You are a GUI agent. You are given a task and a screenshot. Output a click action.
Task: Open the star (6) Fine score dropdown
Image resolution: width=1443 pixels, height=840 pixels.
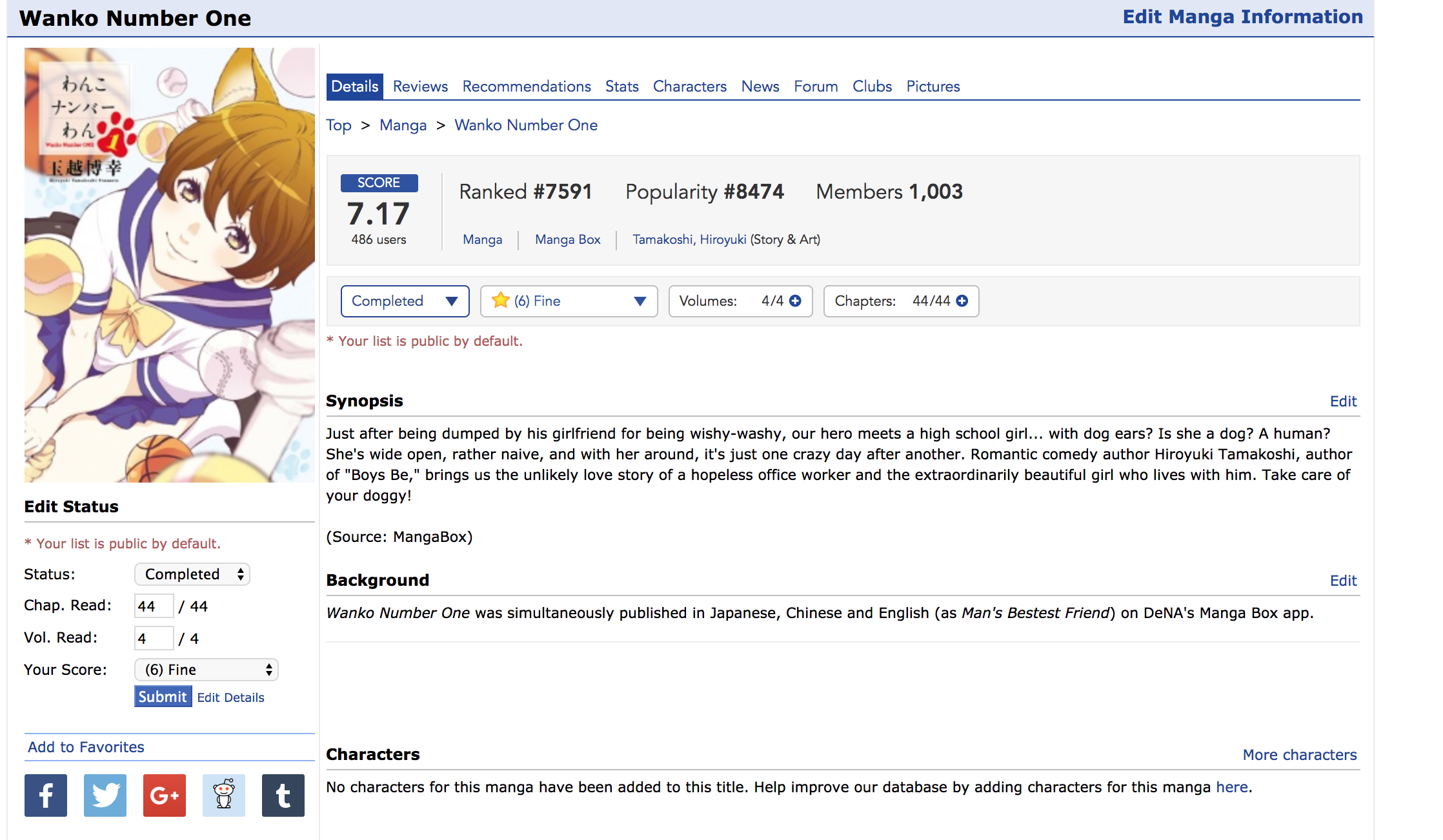click(x=569, y=301)
